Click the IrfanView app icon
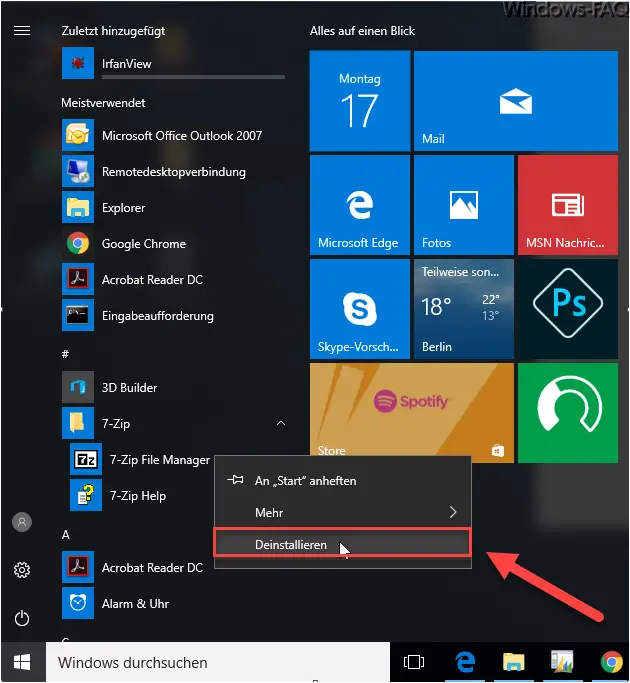630x683 pixels. (78, 64)
